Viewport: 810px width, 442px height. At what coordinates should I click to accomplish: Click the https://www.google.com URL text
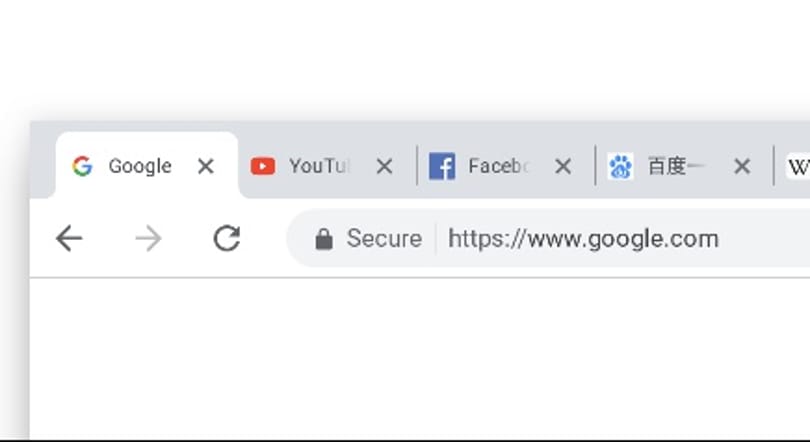point(583,239)
